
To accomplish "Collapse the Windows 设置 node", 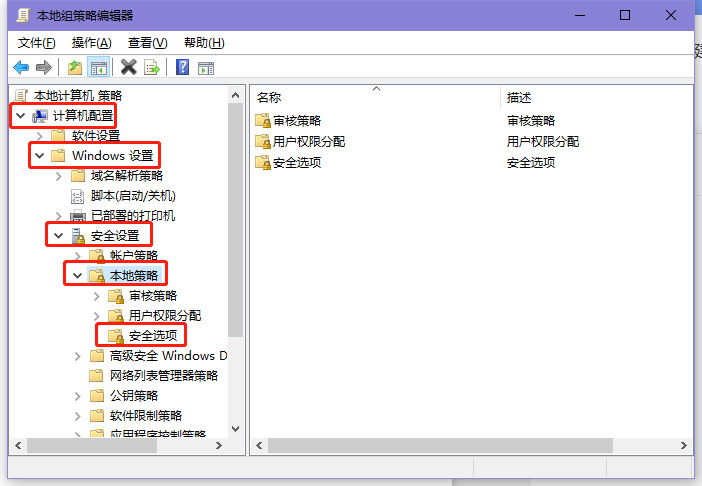I will point(39,156).
